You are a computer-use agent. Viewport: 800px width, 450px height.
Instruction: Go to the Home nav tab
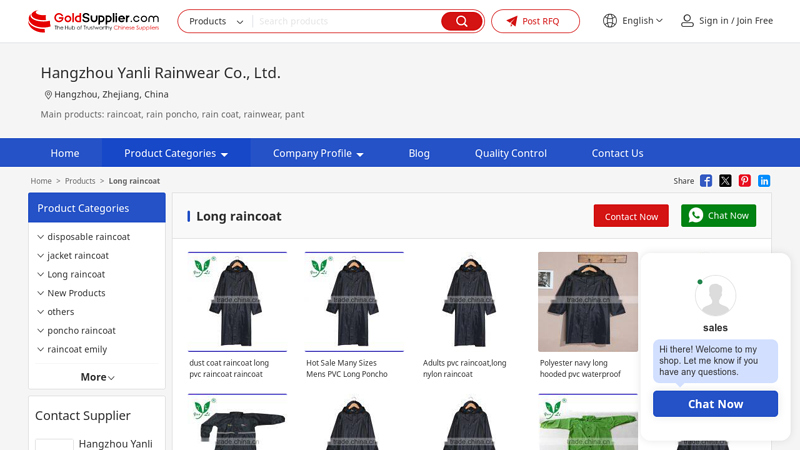pos(65,153)
